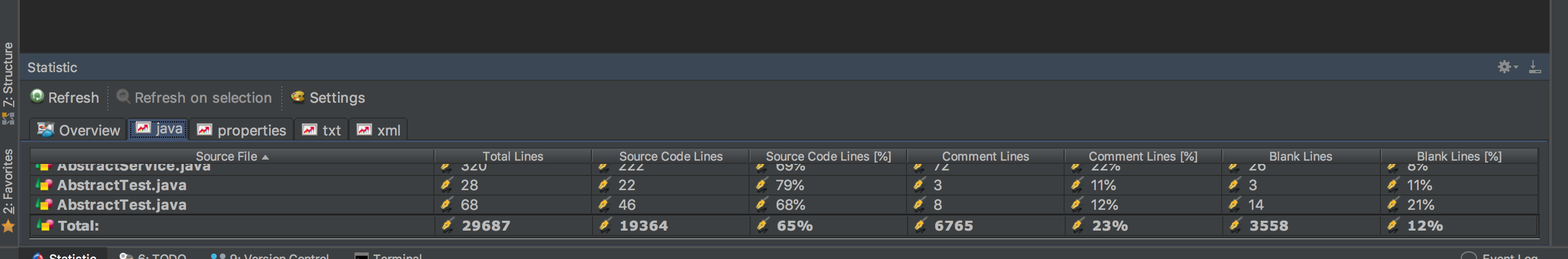Image resolution: width=1568 pixels, height=259 pixels.
Task: Click the Overview tab icon
Action: coord(45,129)
